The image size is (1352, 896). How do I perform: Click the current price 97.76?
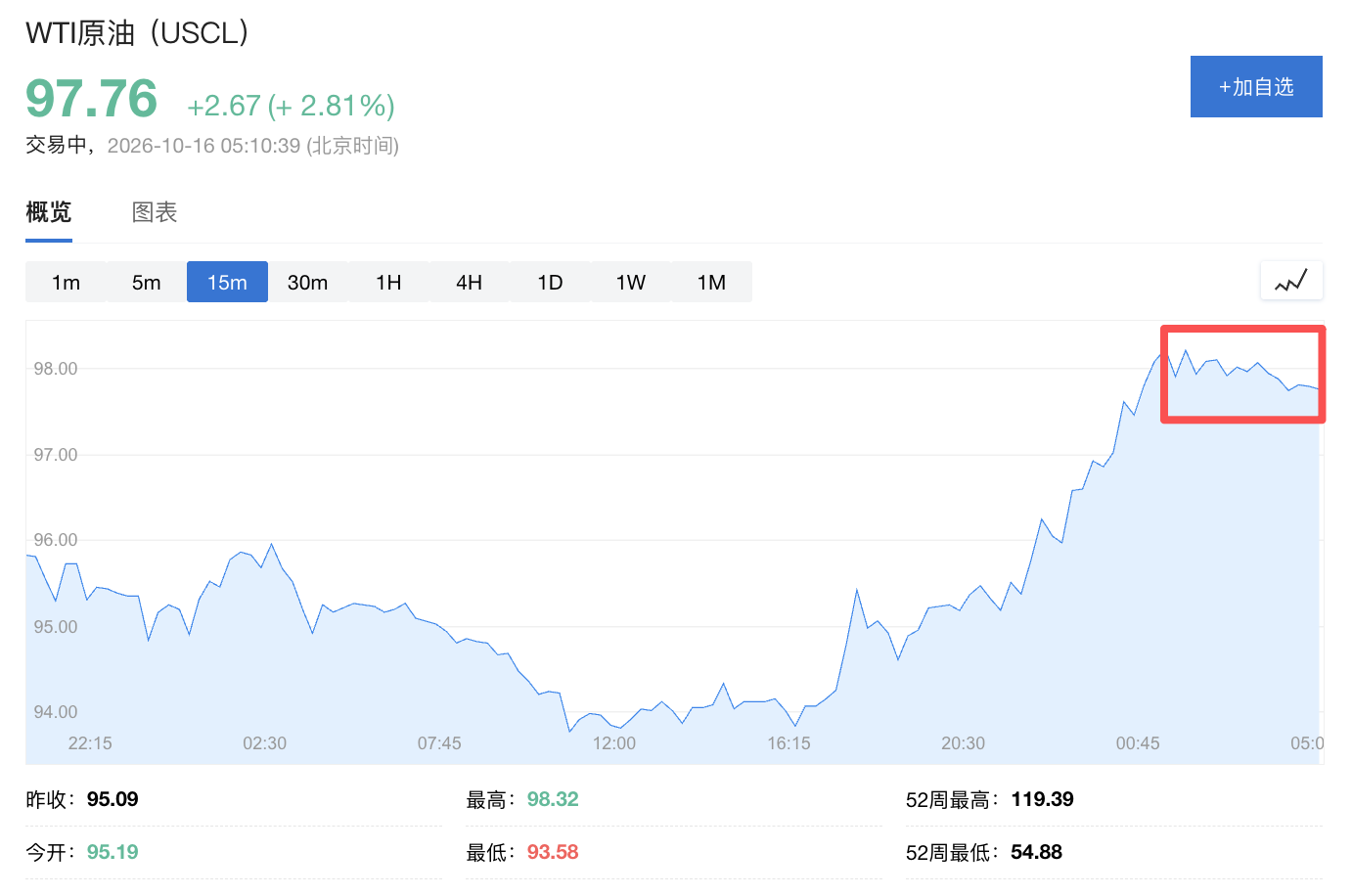click(92, 99)
